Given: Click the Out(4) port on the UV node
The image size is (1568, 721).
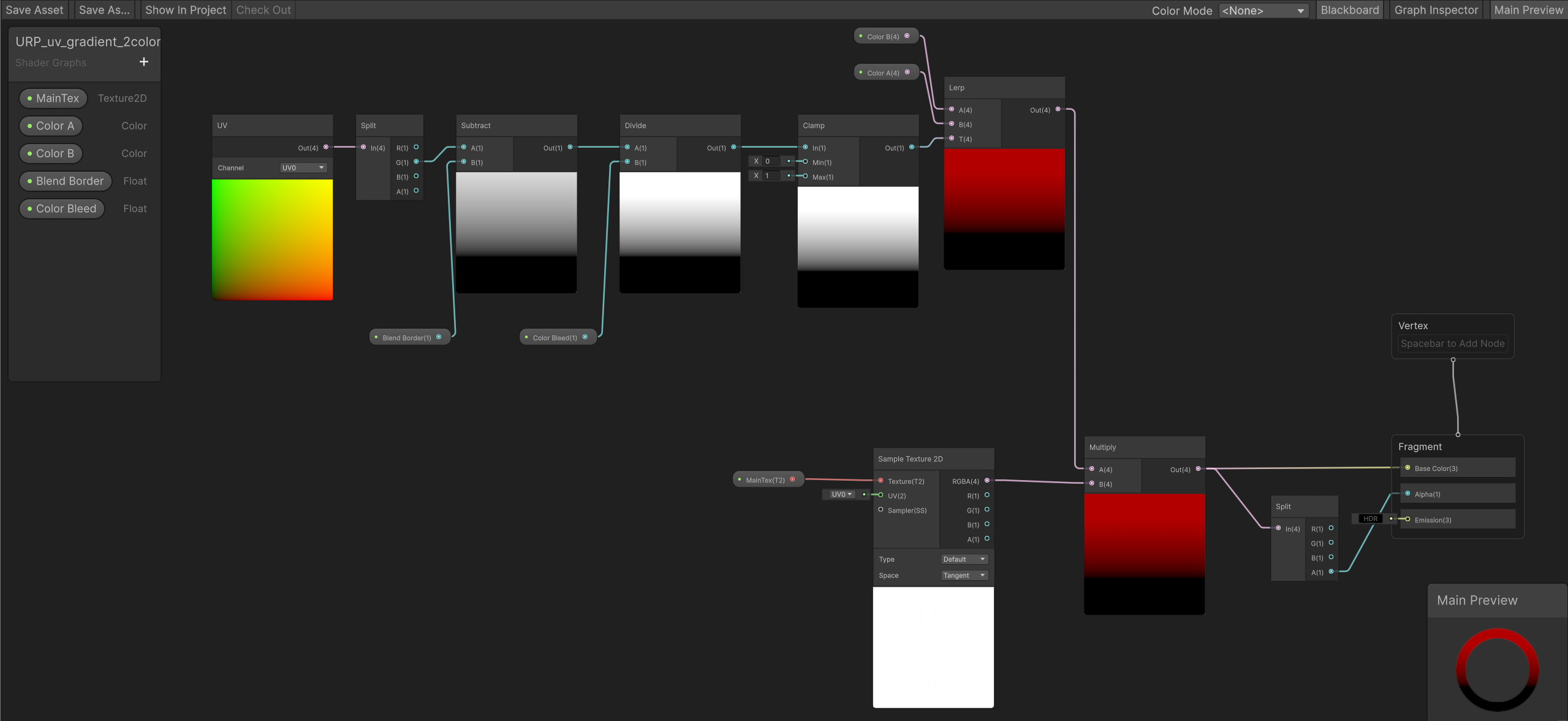Looking at the screenshot, I should (x=325, y=147).
